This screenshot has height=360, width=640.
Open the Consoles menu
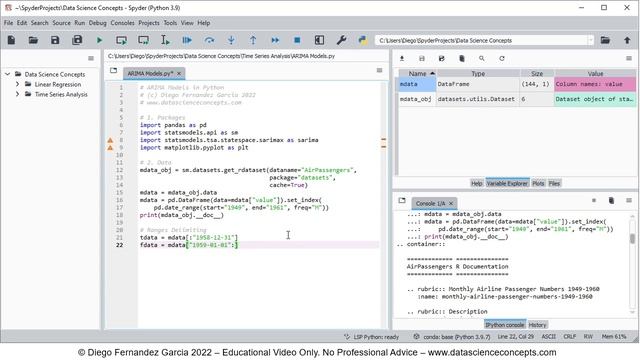click(122, 23)
